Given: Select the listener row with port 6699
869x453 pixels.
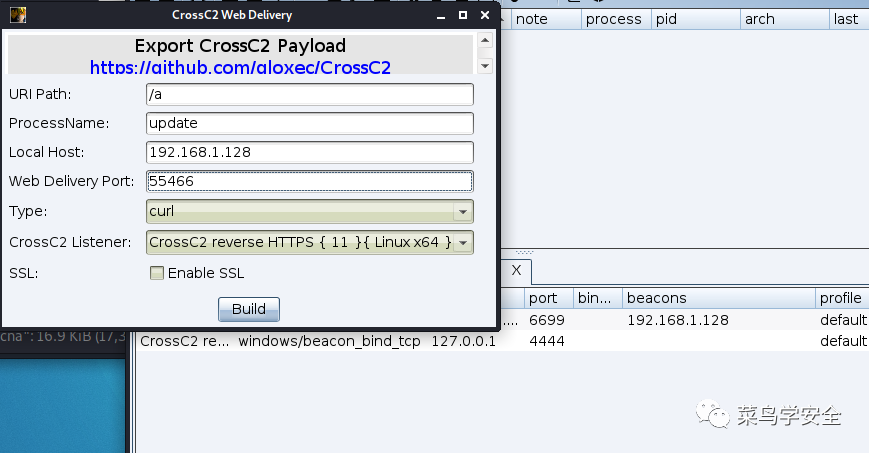Looking at the screenshot, I should point(685,320).
